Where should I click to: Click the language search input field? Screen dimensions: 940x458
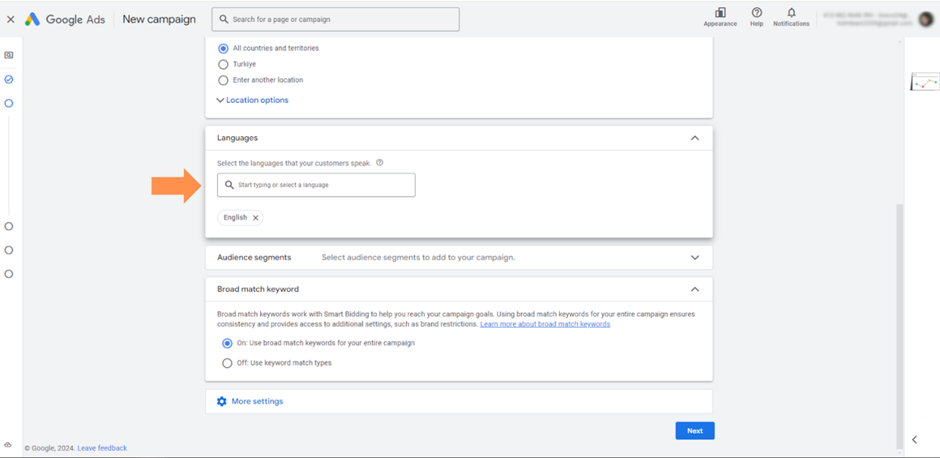tap(316, 185)
